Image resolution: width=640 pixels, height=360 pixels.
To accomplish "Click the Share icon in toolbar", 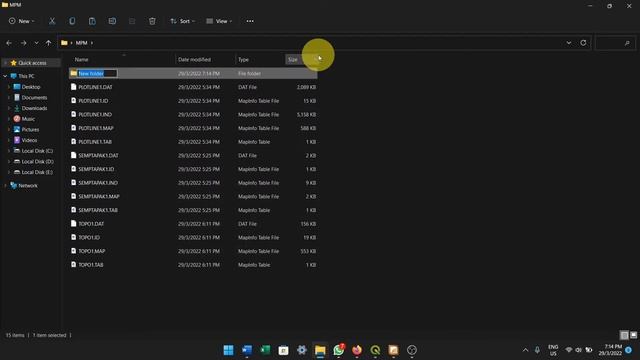I will coord(132,21).
